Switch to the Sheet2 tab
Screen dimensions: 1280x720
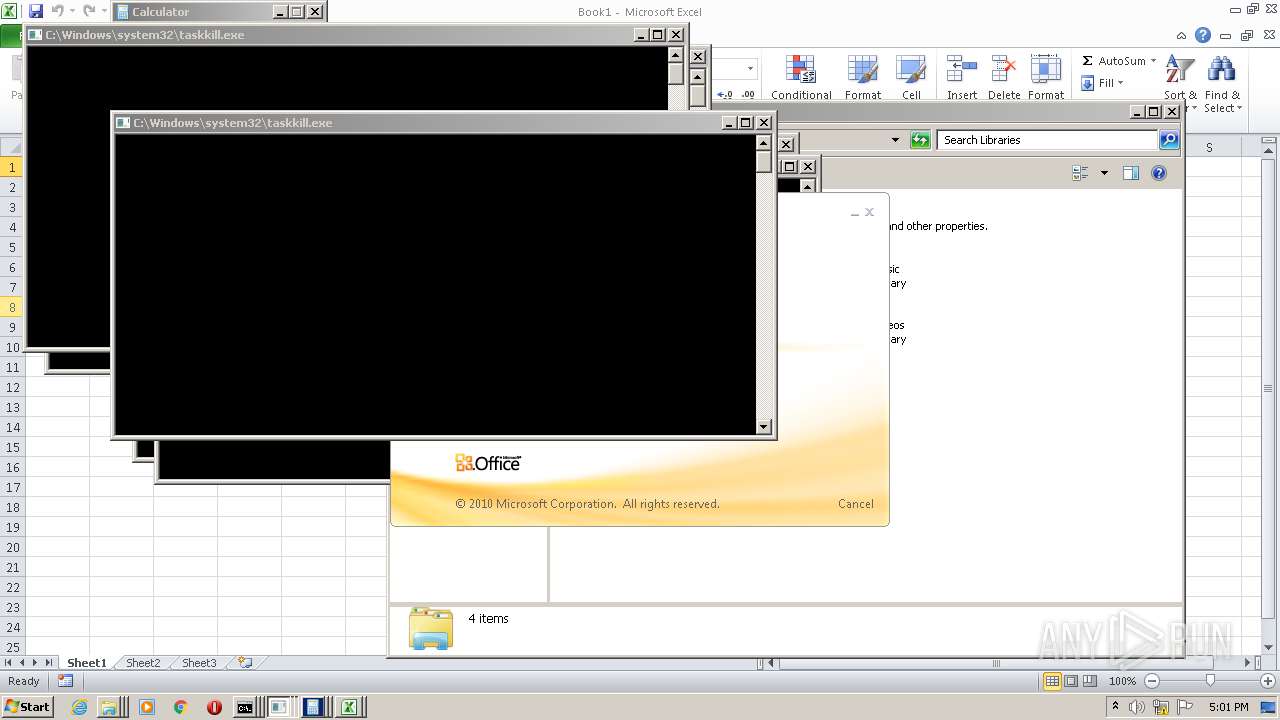(x=142, y=663)
